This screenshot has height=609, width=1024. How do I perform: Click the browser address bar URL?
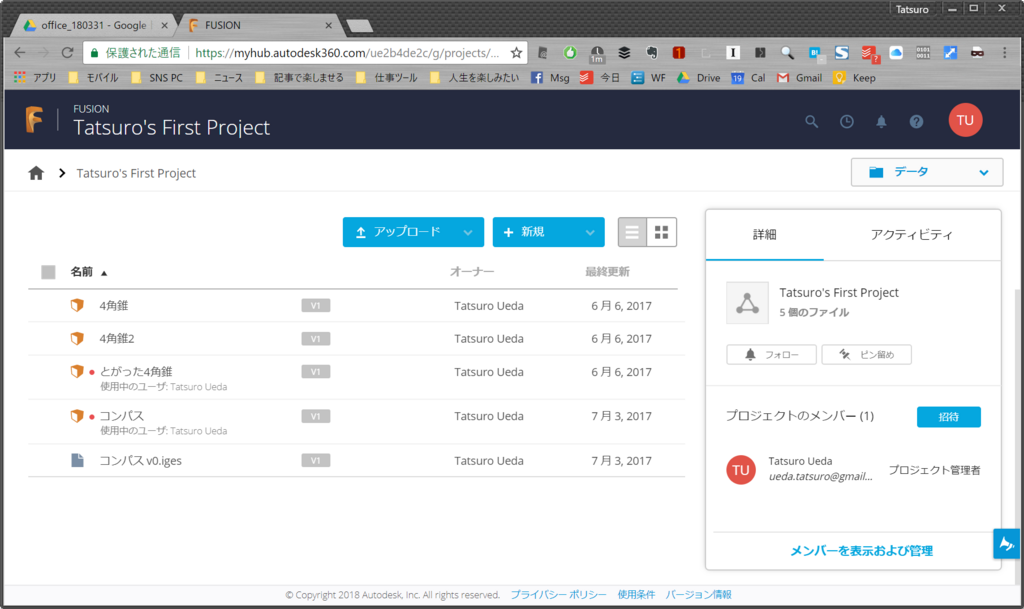pos(347,53)
